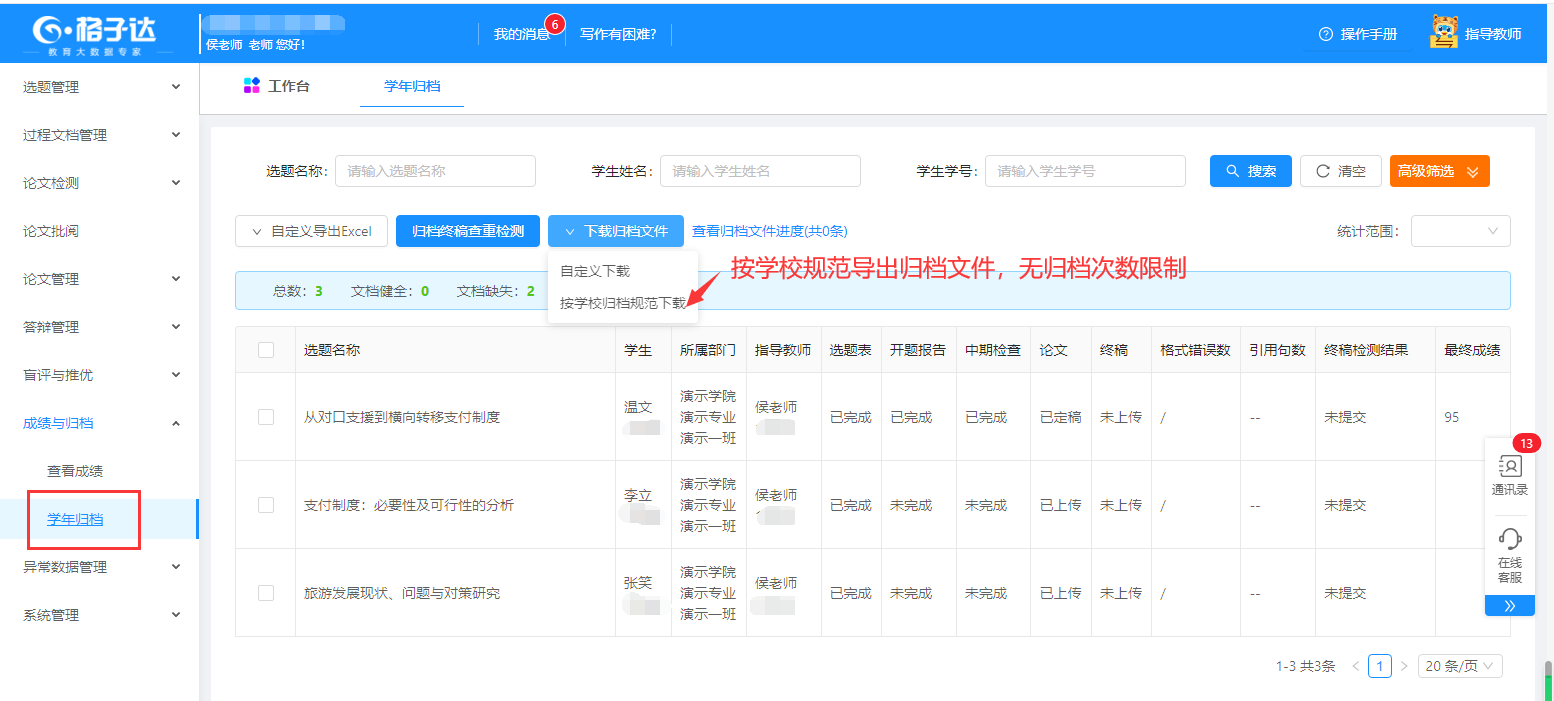Select all rows with header checkbox
1554x701 pixels.
tap(266, 350)
